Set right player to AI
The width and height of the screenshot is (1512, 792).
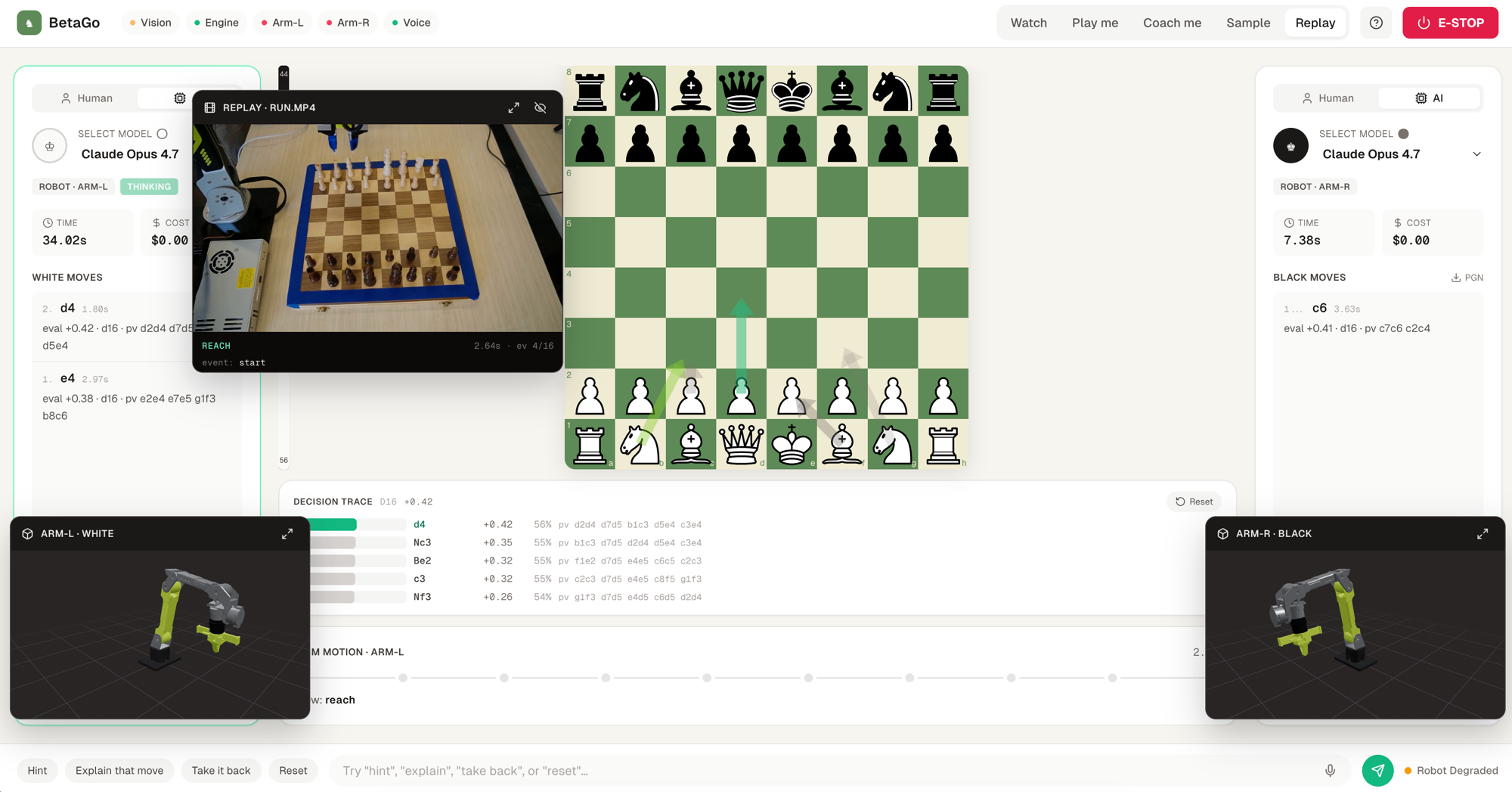(1429, 98)
